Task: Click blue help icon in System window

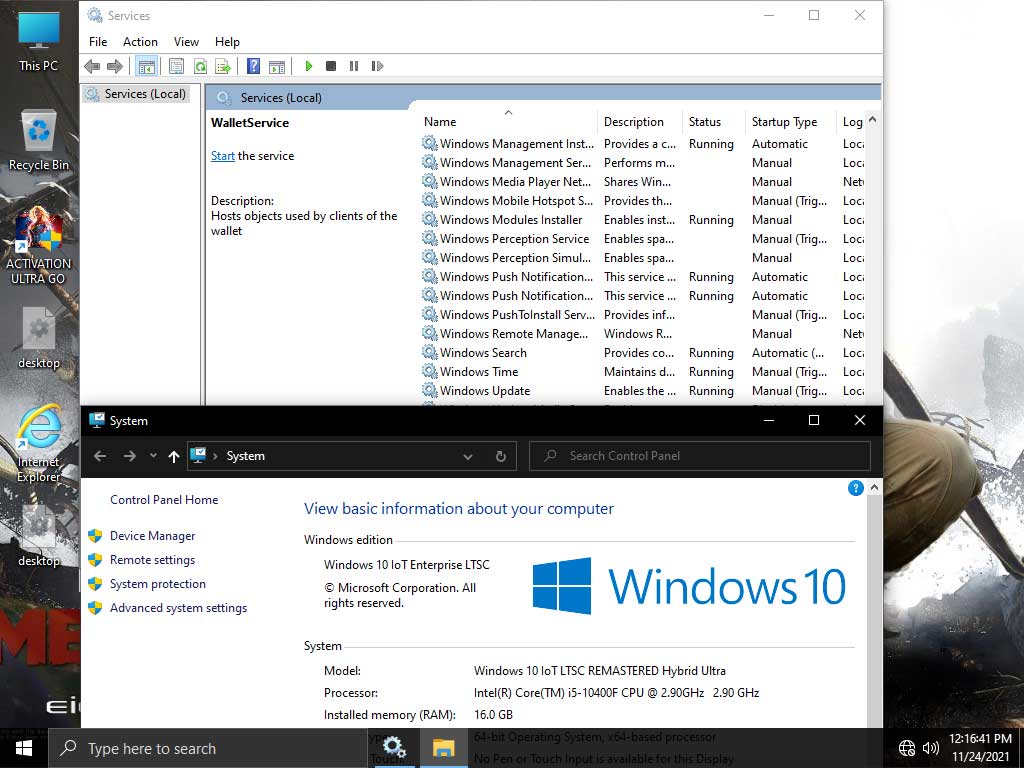Action: 856,488
